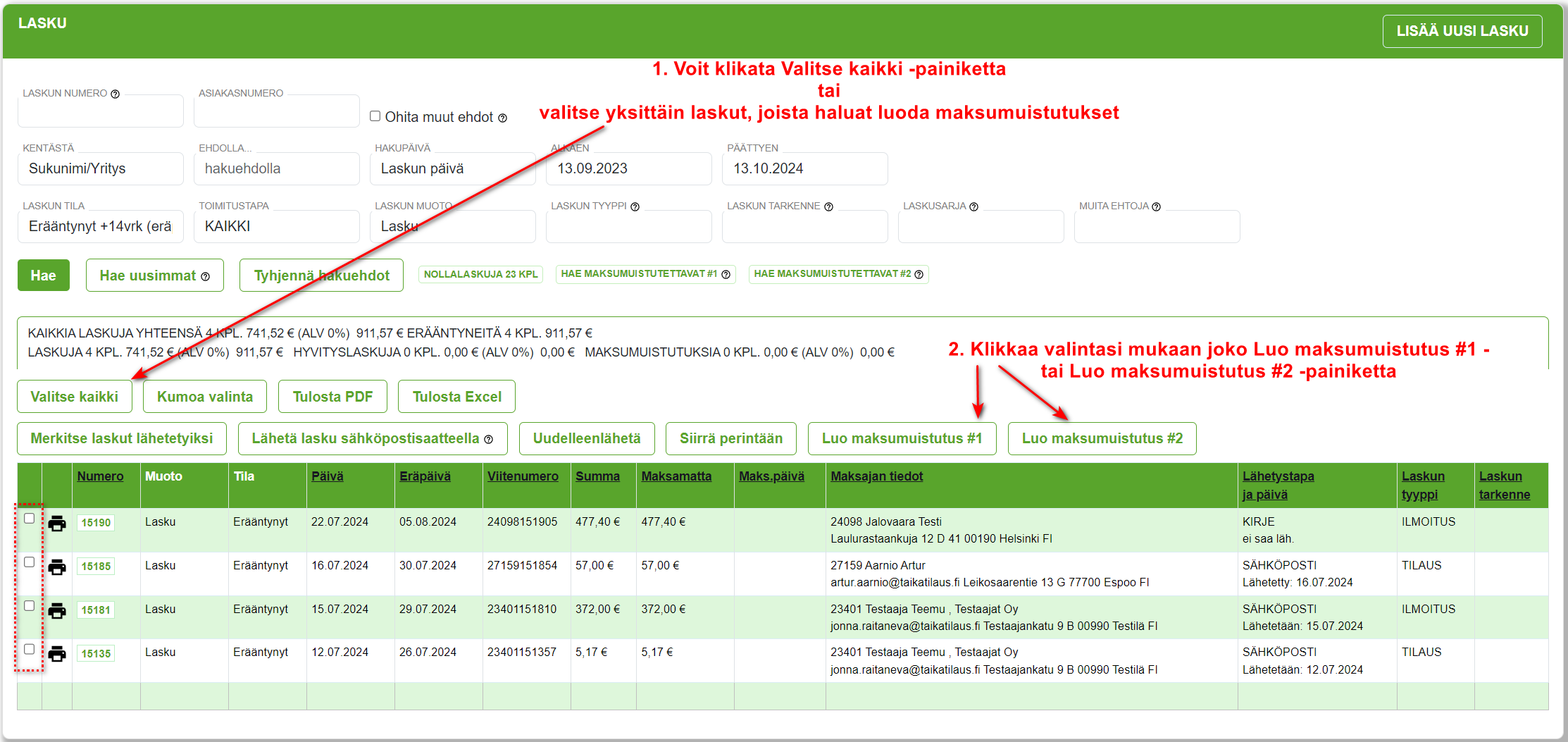Click Lähetä lasku sähköpostisaatteella button
The width and height of the screenshot is (1568, 742).
click(373, 439)
